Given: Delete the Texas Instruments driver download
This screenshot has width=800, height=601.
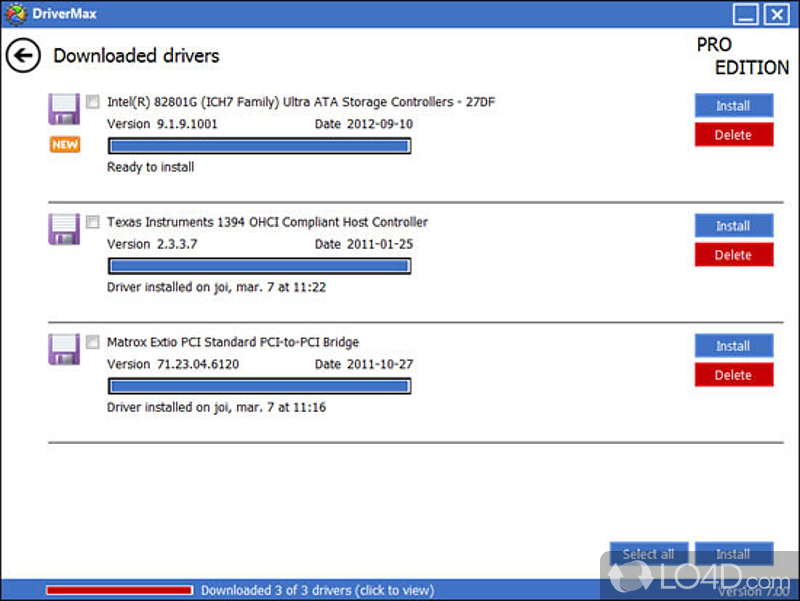Looking at the screenshot, I should point(734,254).
